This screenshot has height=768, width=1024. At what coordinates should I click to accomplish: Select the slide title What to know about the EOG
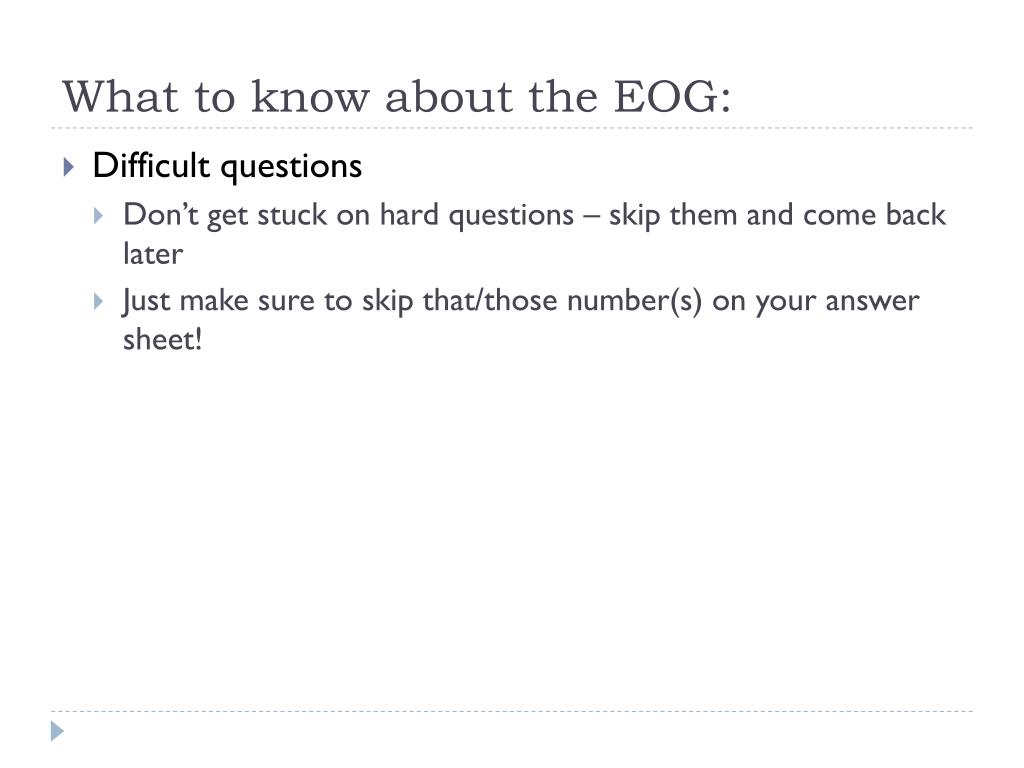[x=396, y=97]
